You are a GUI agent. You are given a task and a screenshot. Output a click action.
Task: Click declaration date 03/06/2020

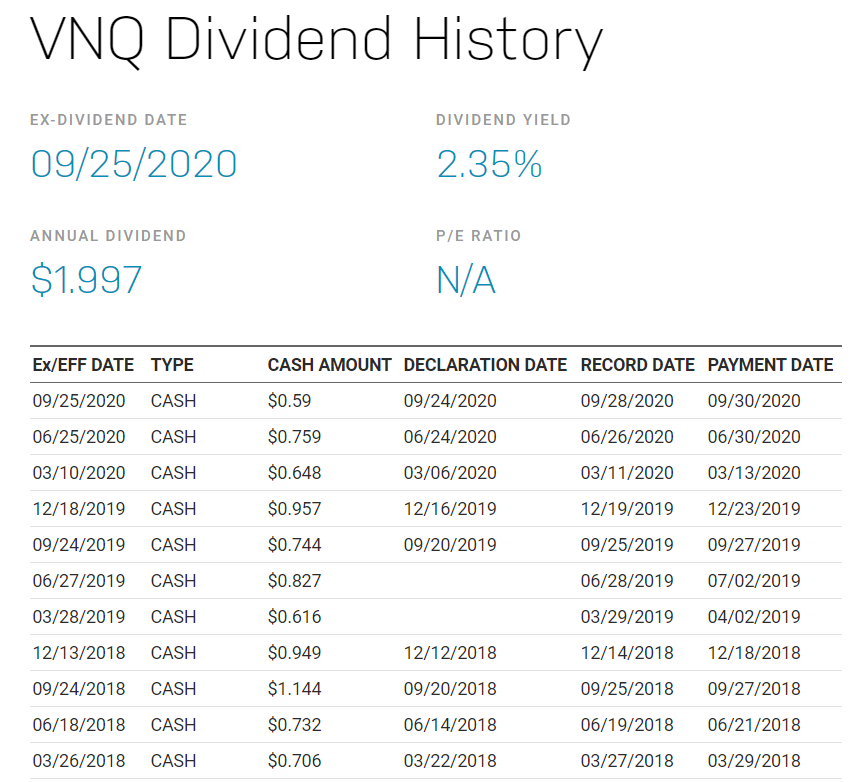[x=450, y=473]
